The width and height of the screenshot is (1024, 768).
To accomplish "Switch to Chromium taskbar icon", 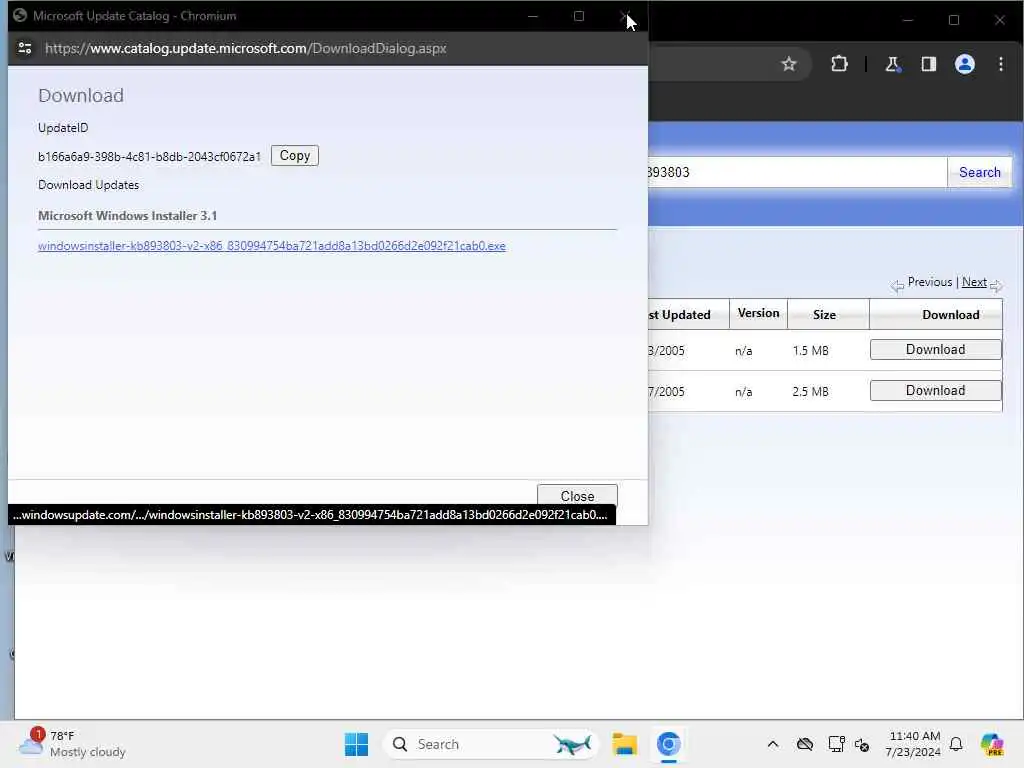I will click(x=669, y=744).
